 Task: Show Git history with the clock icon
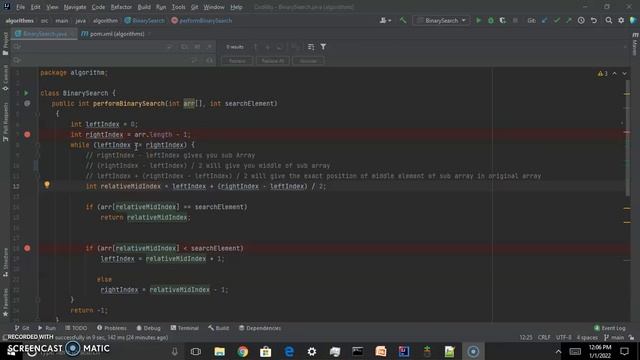click(x=581, y=20)
